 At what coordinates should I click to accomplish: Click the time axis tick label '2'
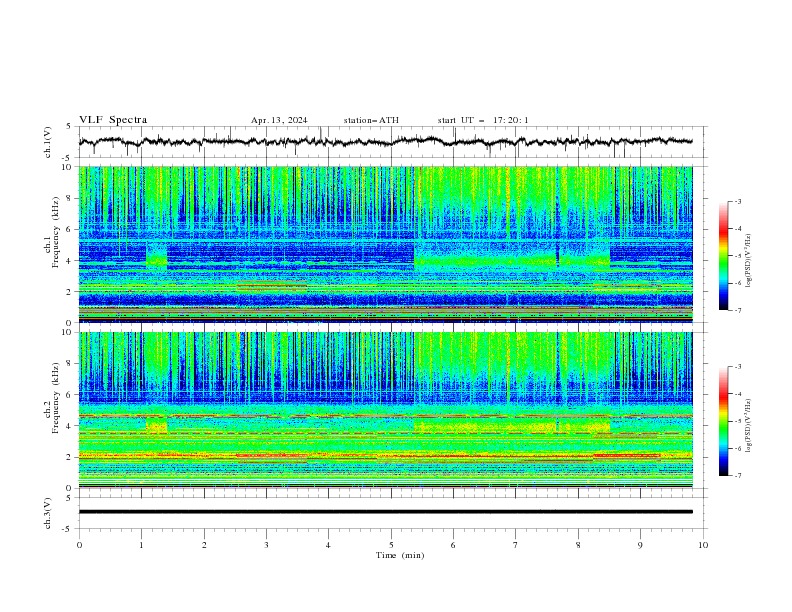(x=204, y=545)
